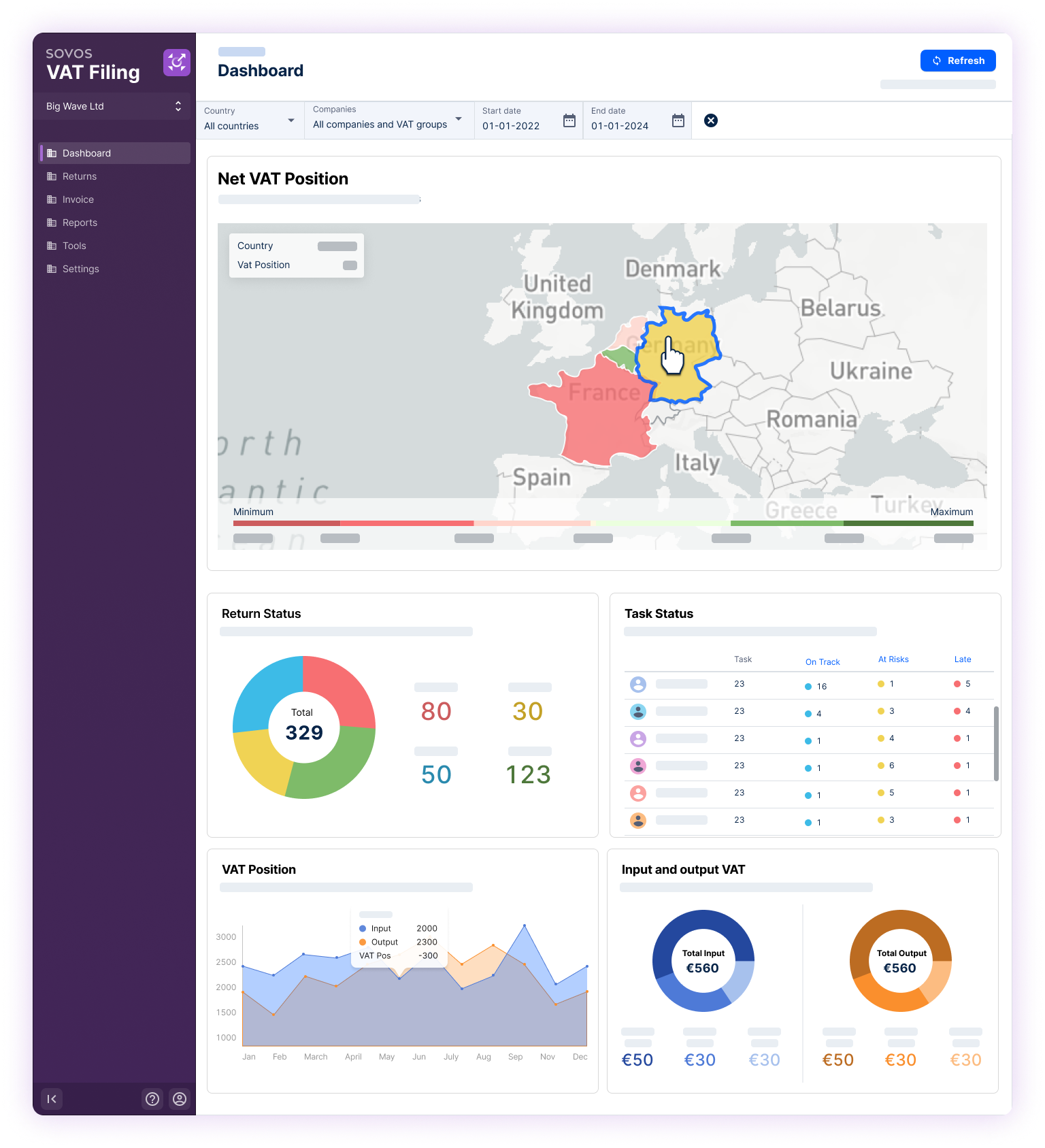The height and width of the screenshot is (1148, 1045).
Task: Expand the Country filter dropdown
Action: pos(291,120)
